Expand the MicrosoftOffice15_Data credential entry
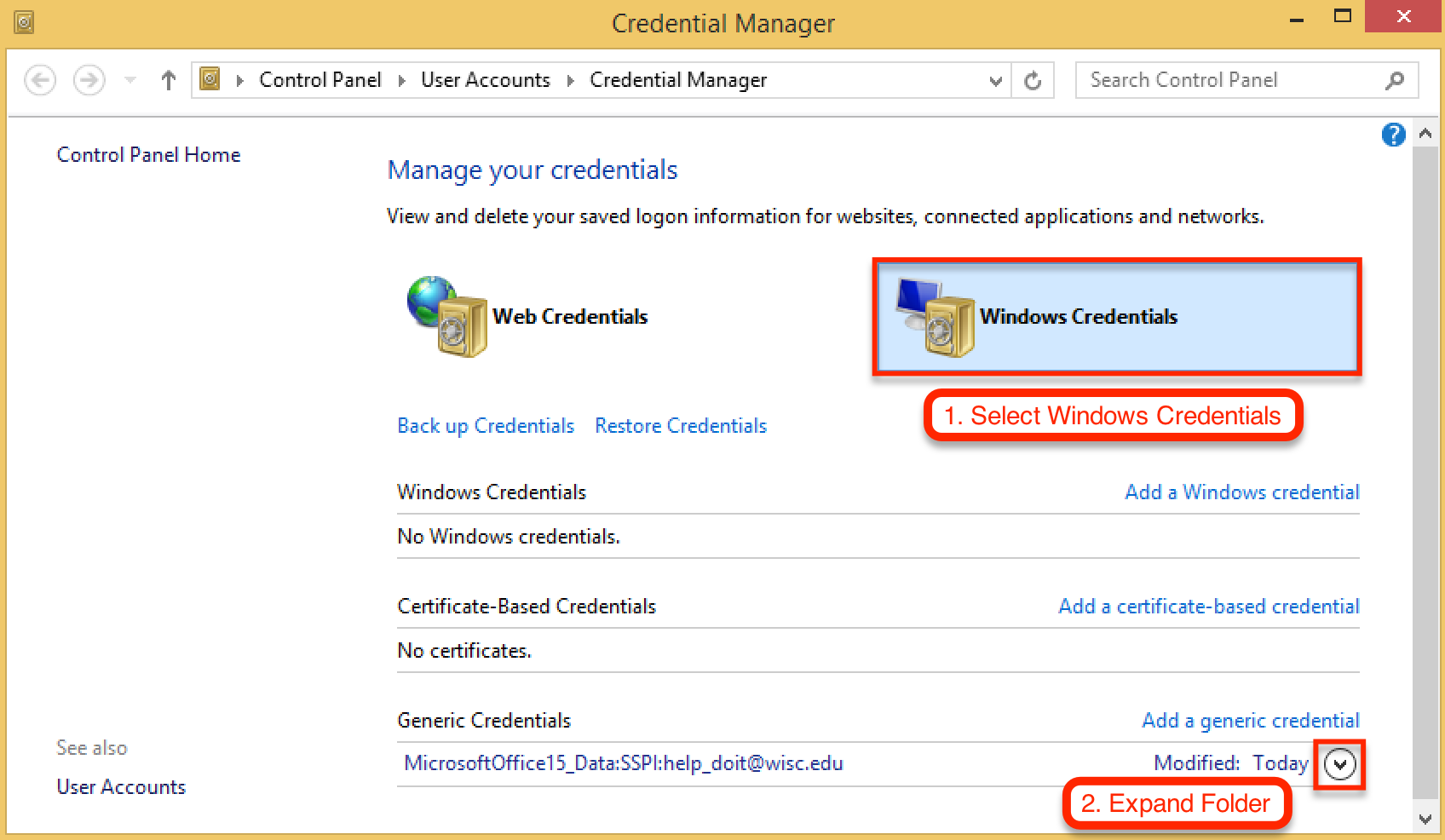 [1339, 764]
